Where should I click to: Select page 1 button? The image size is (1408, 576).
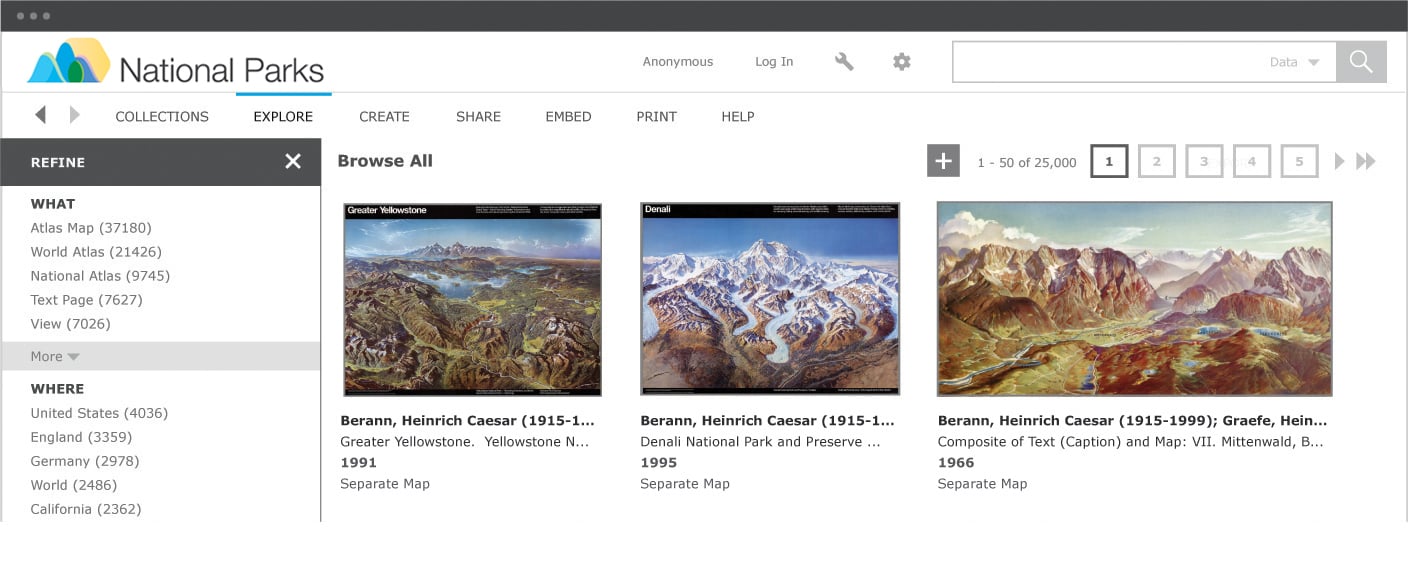[1109, 161]
